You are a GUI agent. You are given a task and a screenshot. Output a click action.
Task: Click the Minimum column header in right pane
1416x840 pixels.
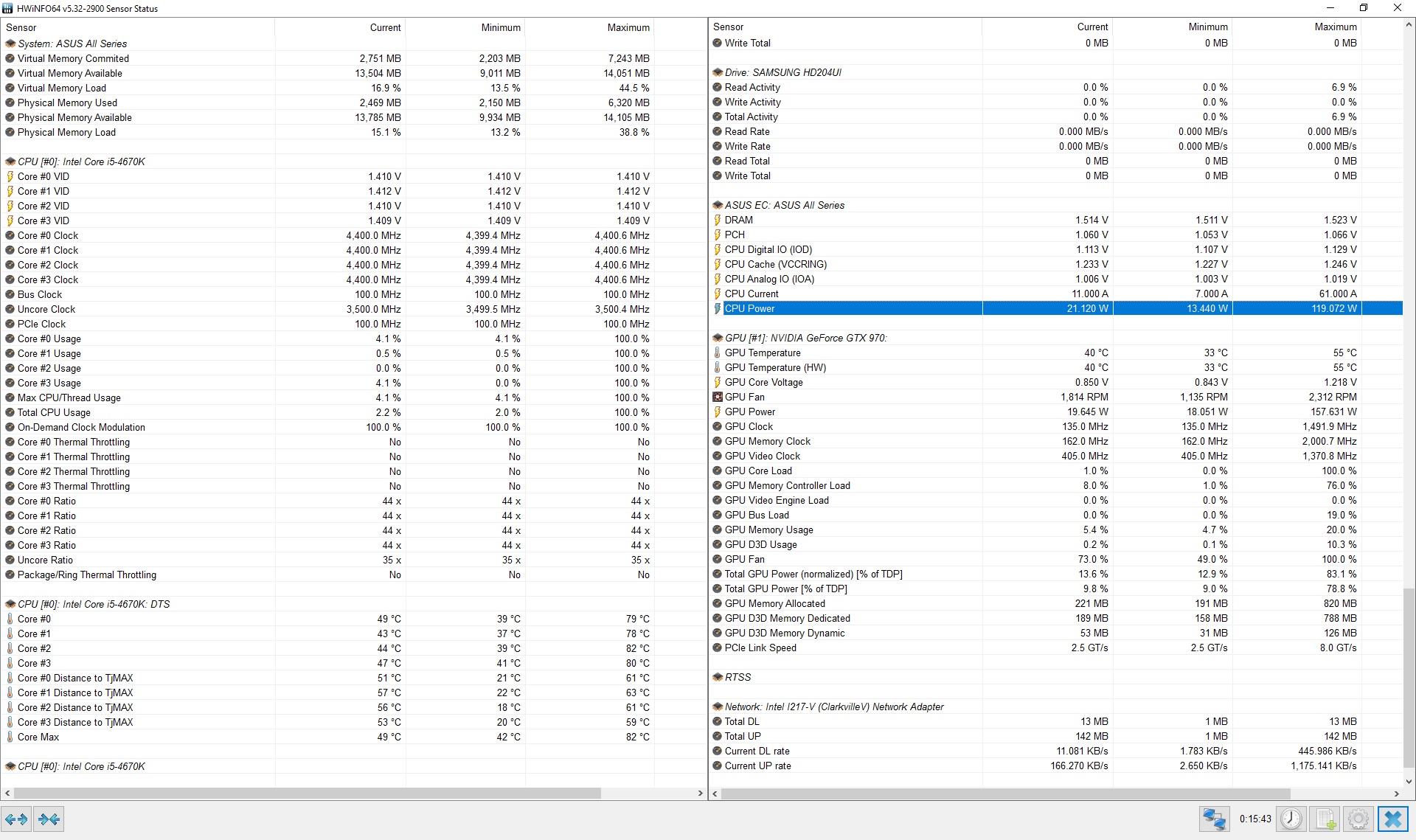coord(1172,27)
